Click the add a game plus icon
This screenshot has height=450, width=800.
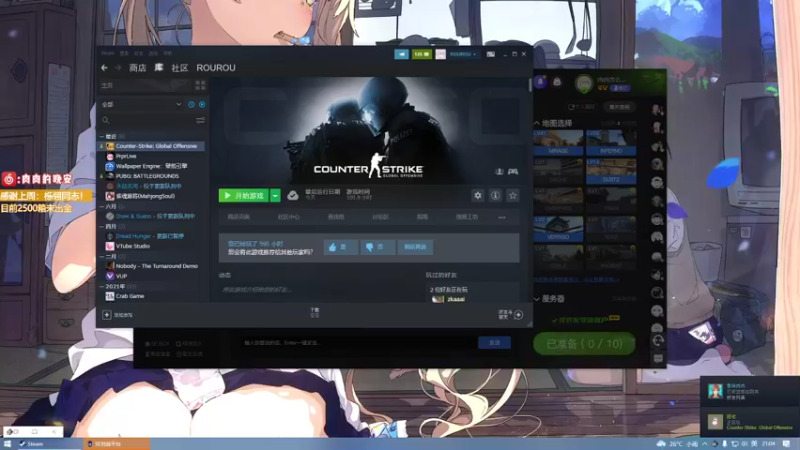(x=107, y=315)
